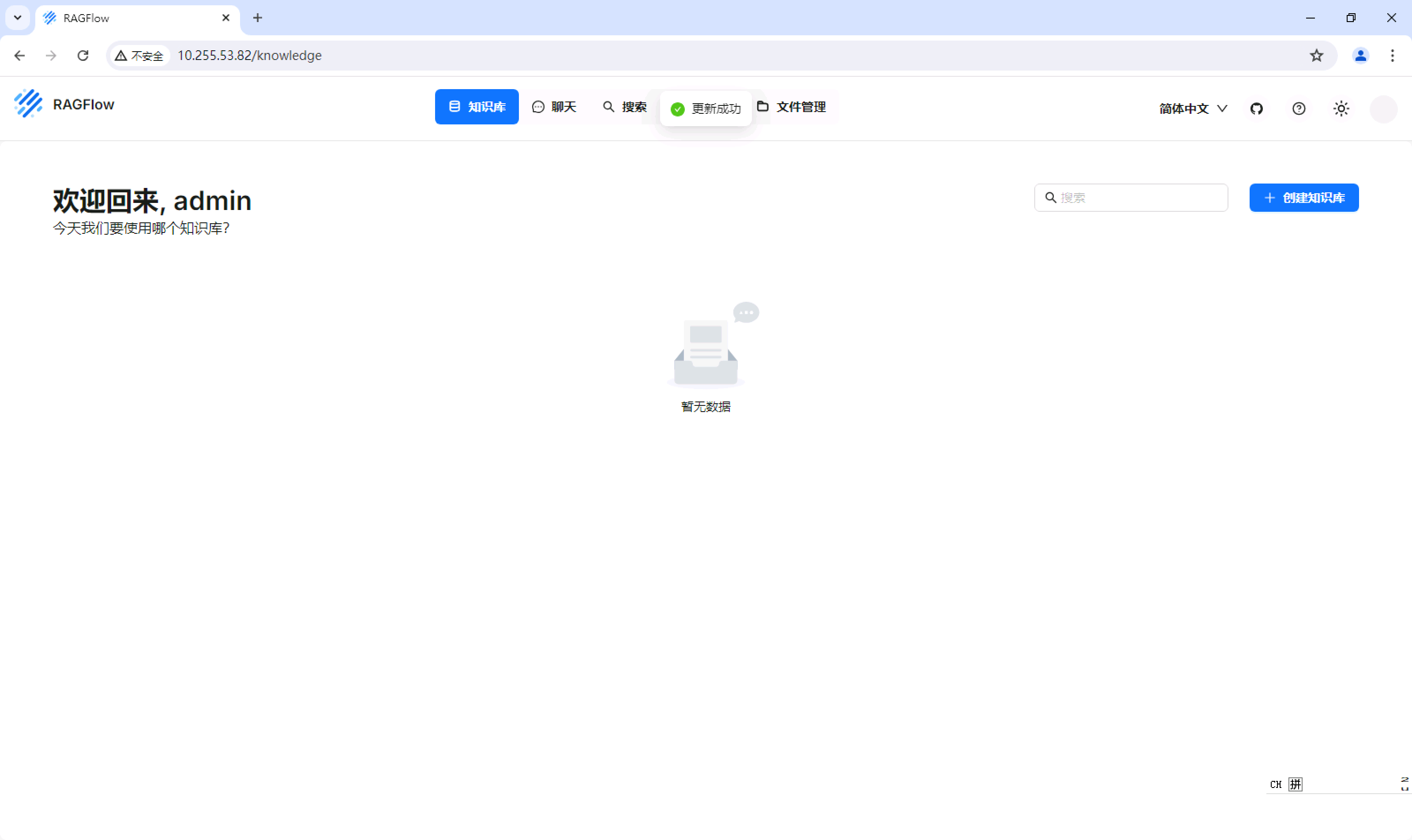Expand the 简体中文 language dropdown
Image resolution: width=1412 pixels, height=840 pixels.
(x=1193, y=108)
